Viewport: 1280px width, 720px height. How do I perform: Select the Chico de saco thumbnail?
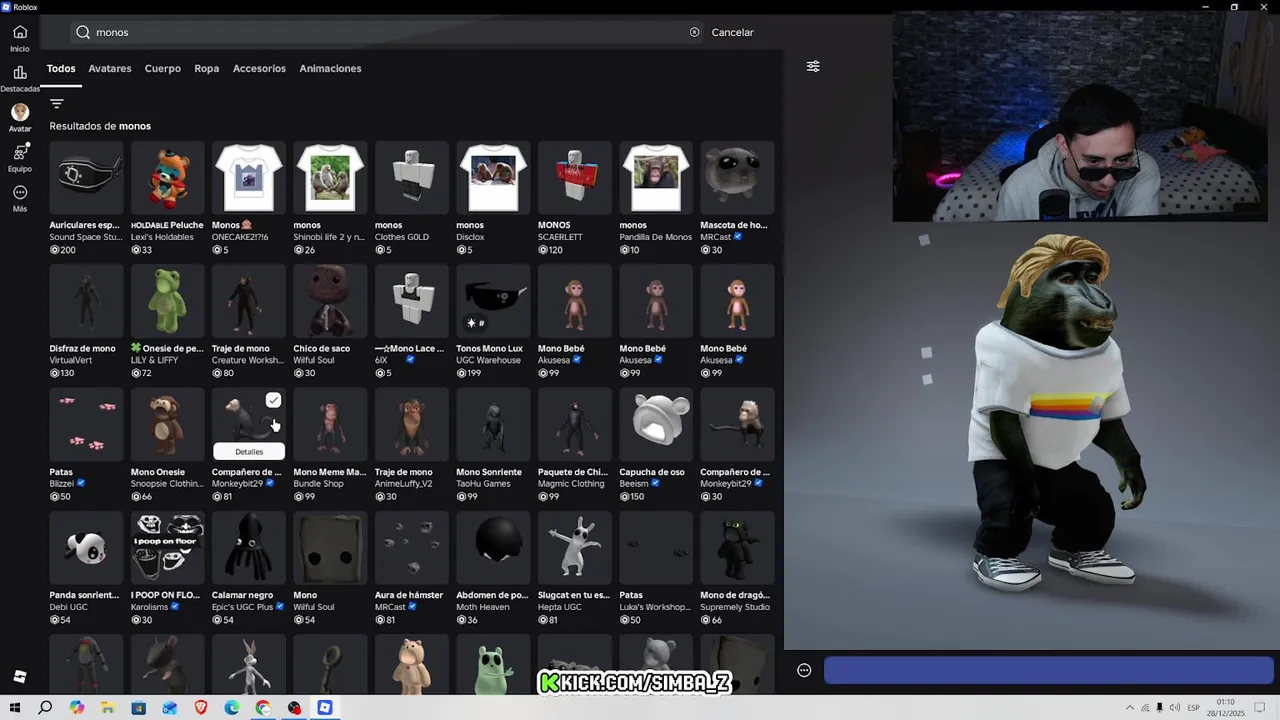tap(331, 301)
